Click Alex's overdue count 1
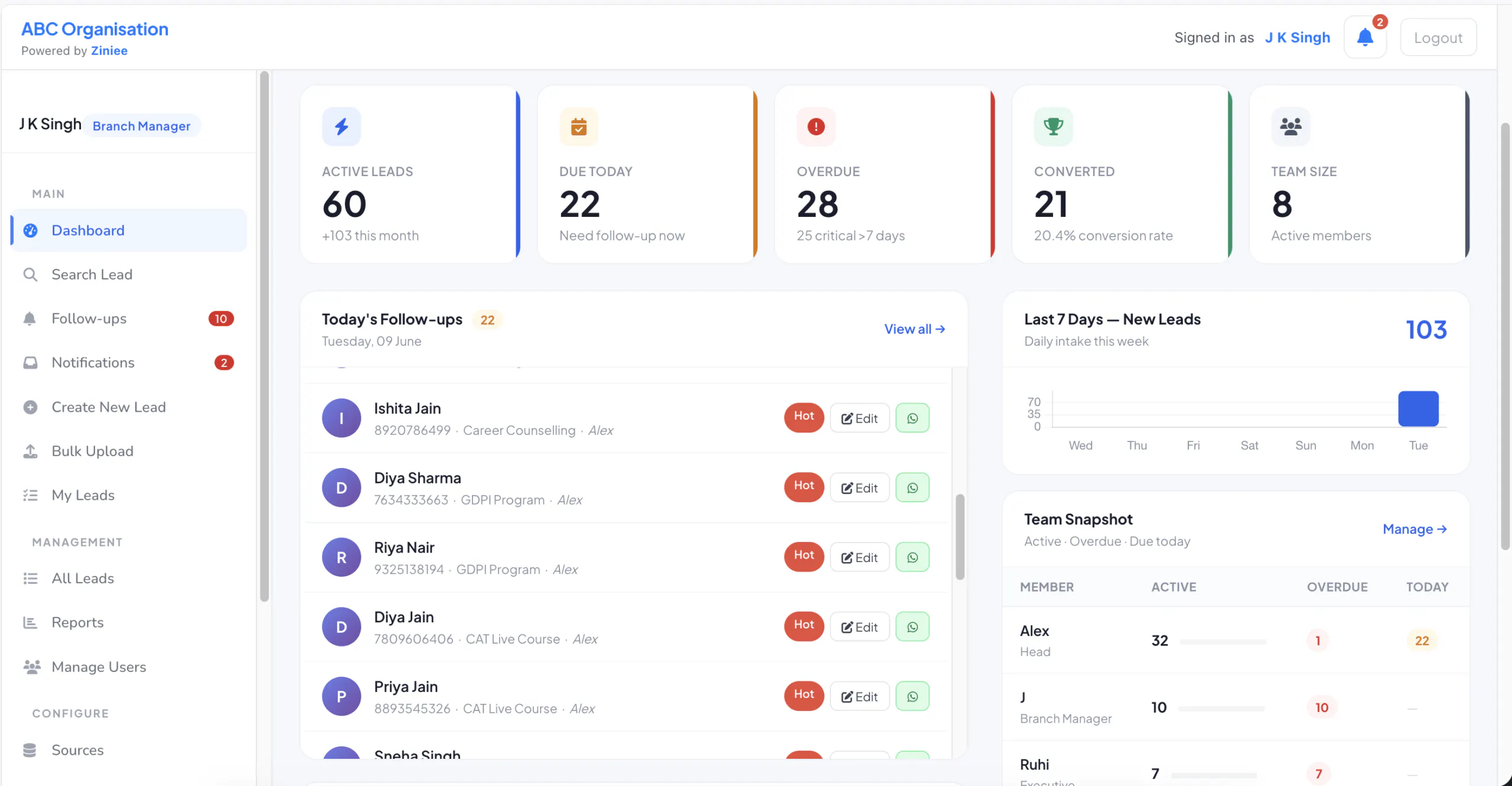Screen dimensions: 1512x786 point(1318,641)
